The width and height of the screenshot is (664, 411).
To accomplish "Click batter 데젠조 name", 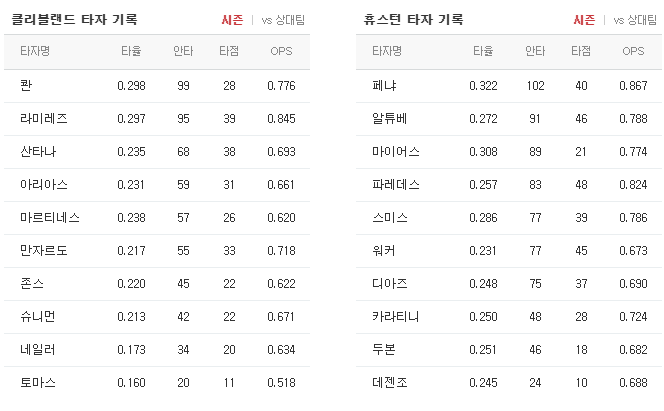I will coord(390,383).
